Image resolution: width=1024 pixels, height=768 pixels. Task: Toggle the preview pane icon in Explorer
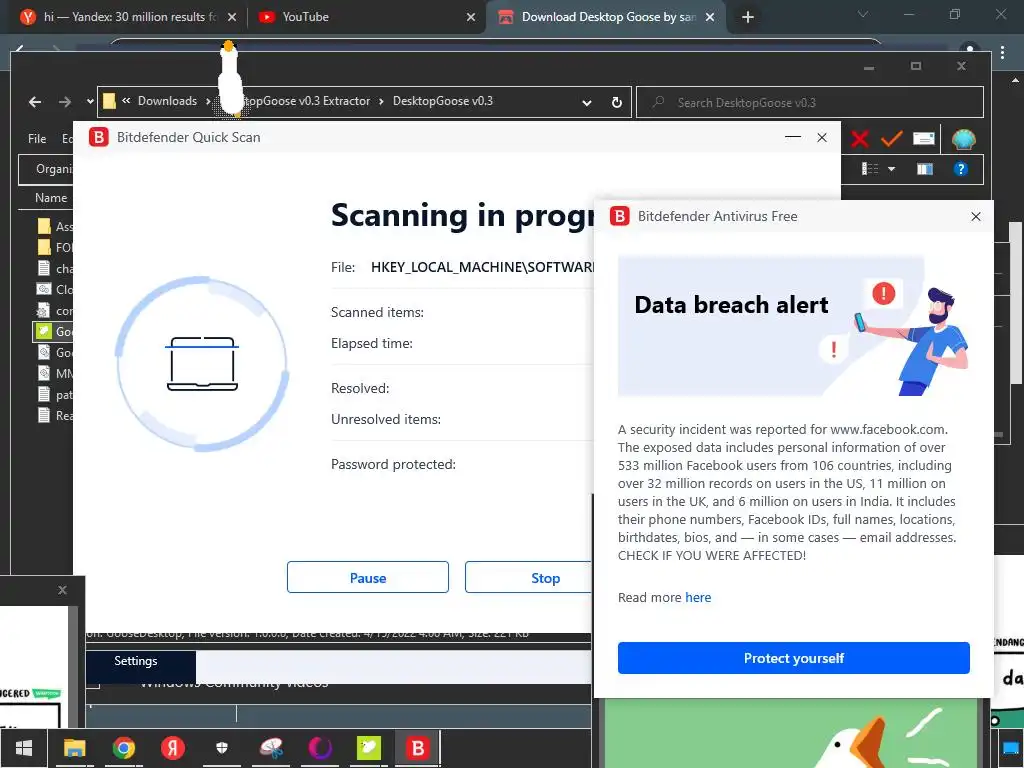[925, 169]
